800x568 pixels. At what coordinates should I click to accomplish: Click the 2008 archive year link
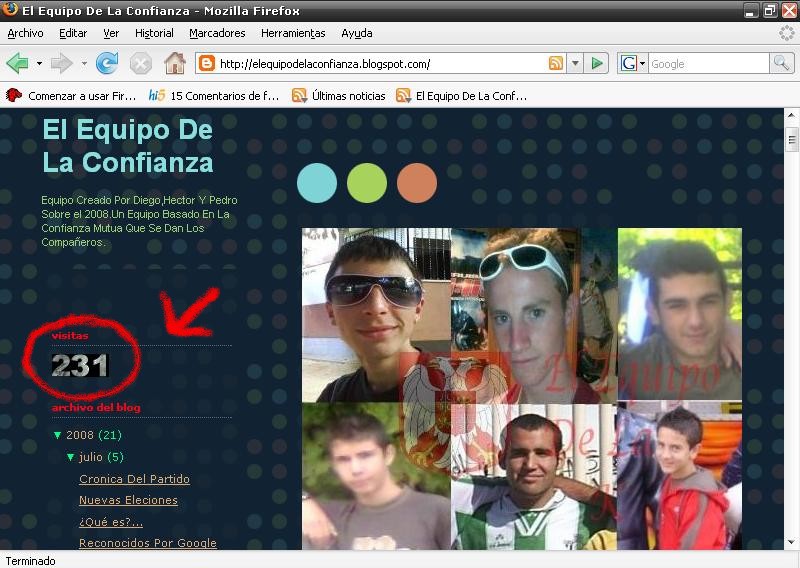coord(80,435)
